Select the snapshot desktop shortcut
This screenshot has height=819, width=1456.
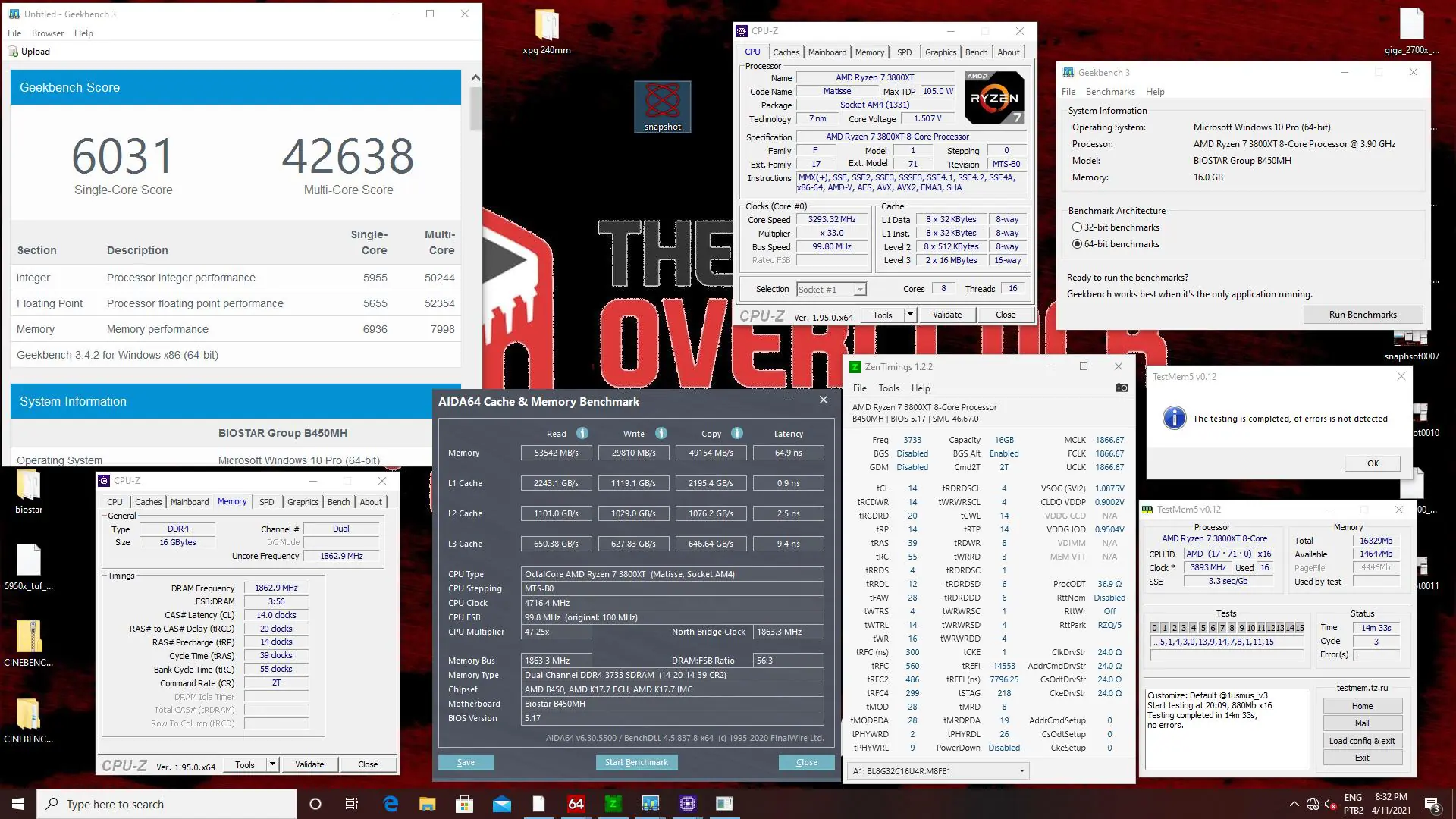coord(662,107)
